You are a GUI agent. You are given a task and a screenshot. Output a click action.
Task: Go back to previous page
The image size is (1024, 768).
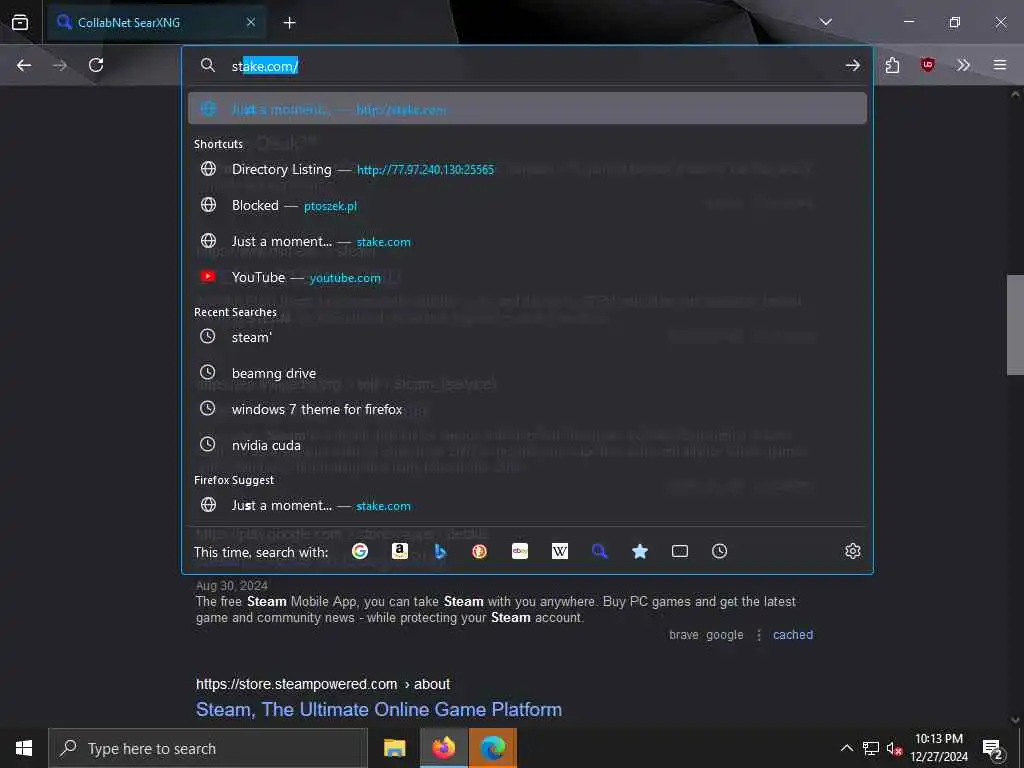[x=24, y=65]
